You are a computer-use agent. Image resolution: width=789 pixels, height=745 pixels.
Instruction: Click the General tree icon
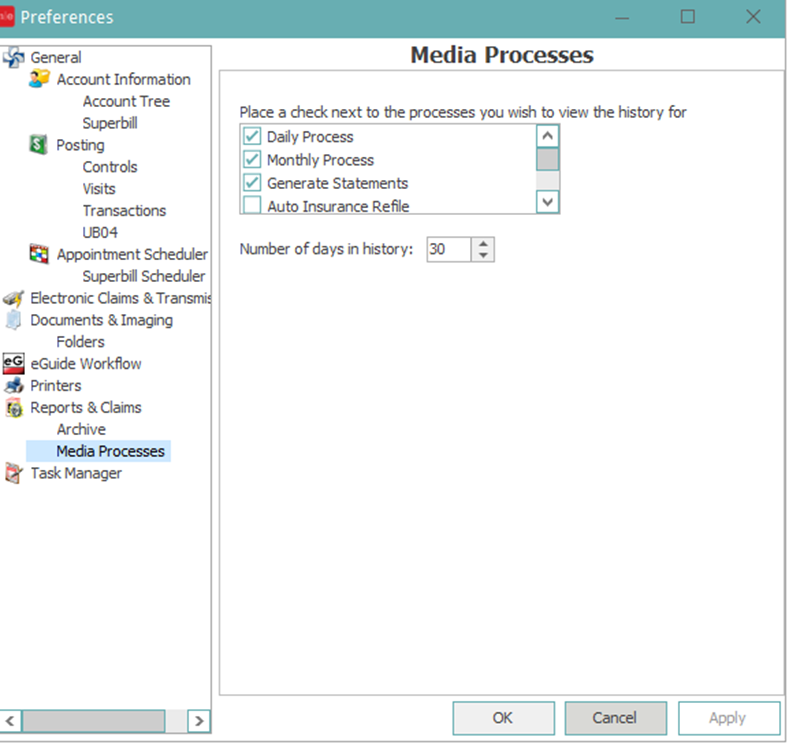(x=14, y=57)
